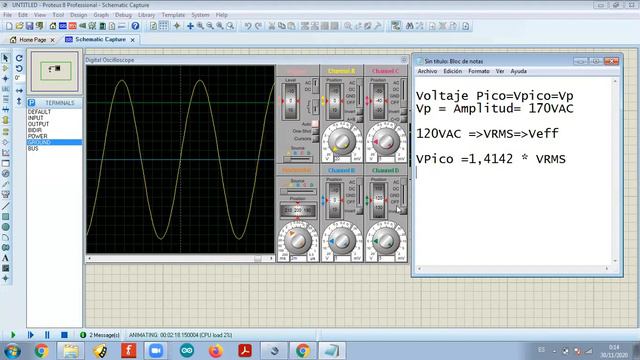Select the Graph Mode tool
Viewport: 640px width, 360px height.
pos(5,153)
